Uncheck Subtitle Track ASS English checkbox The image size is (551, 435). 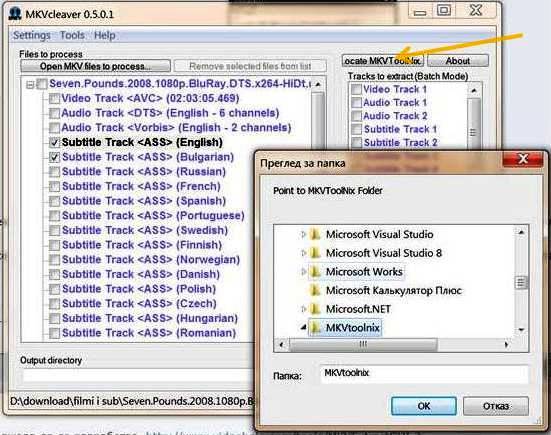[54, 142]
